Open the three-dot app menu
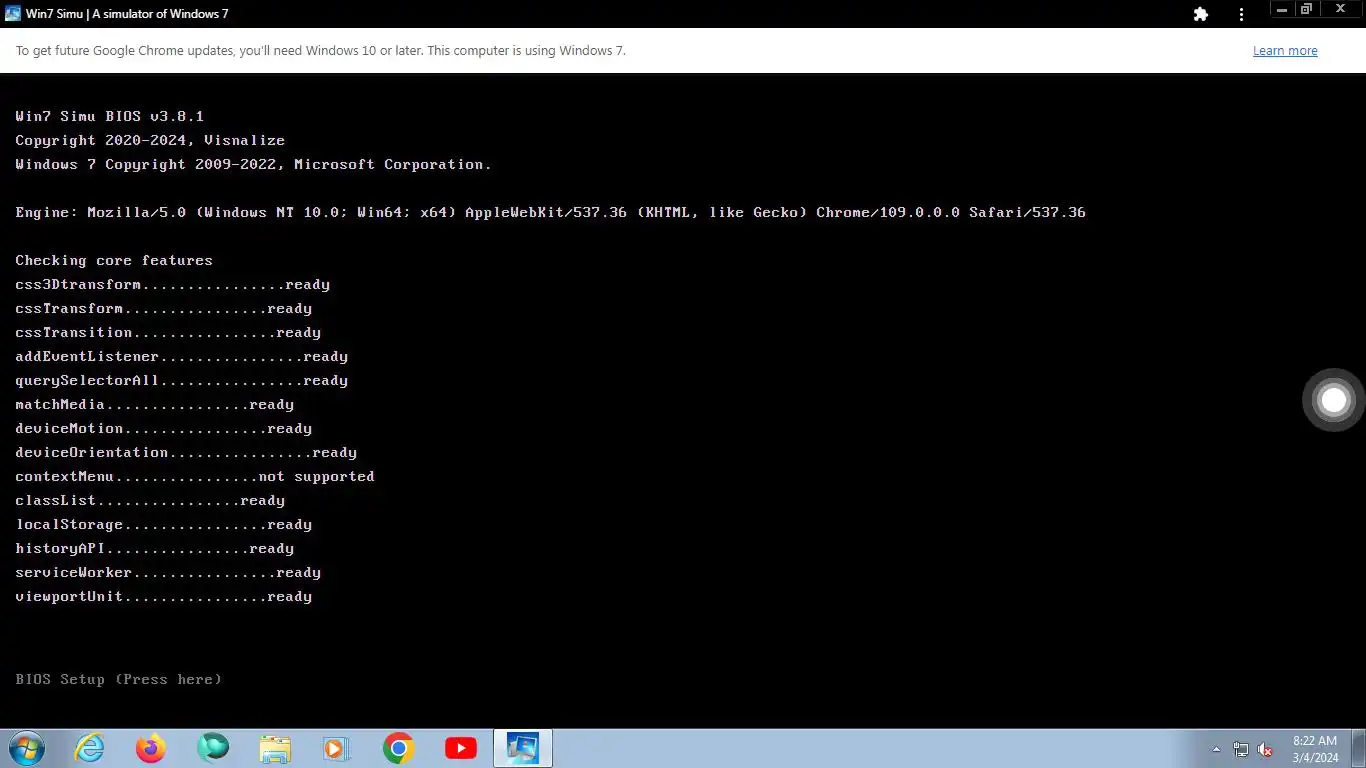Image resolution: width=1366 pixels, height=768 pixels. pyautogui.click(x=1242, y=14)
